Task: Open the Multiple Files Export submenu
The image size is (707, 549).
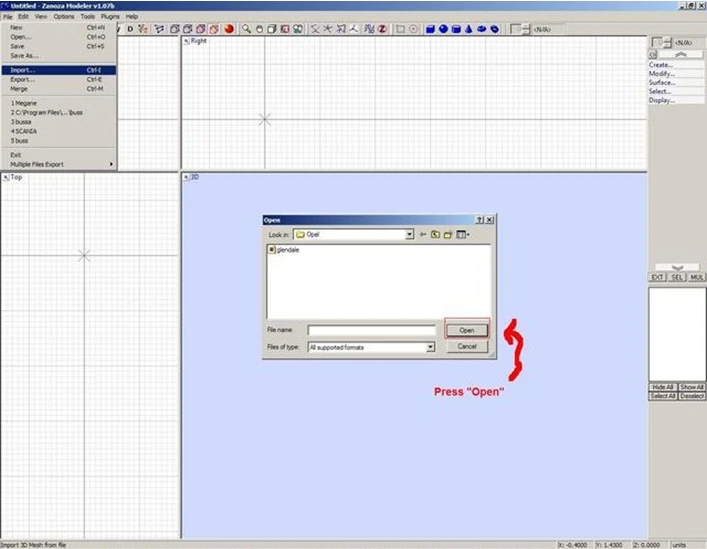Action: coord(59,165)
